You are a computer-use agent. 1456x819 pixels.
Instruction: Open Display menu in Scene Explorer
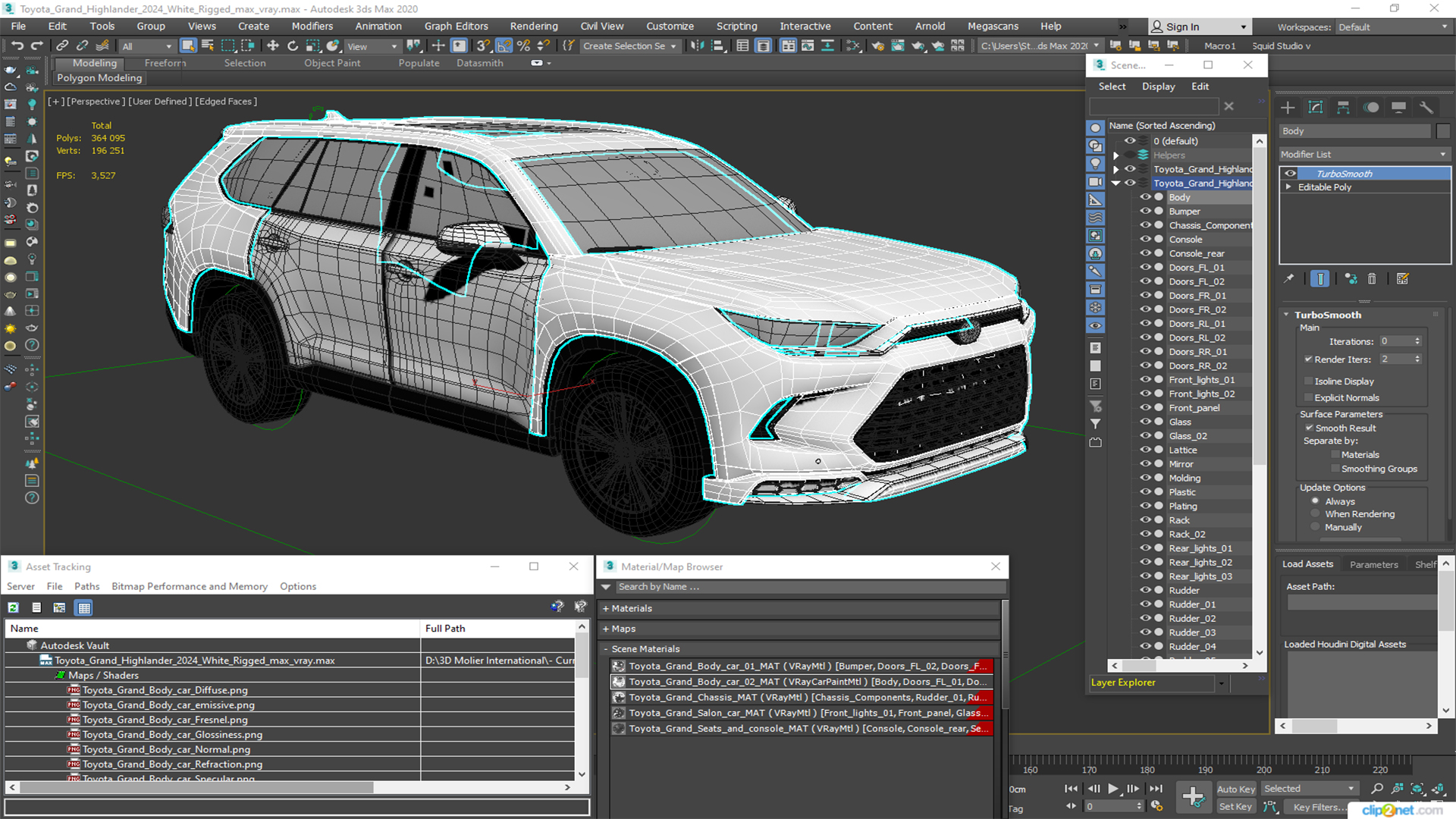(x=1158, y=86)
